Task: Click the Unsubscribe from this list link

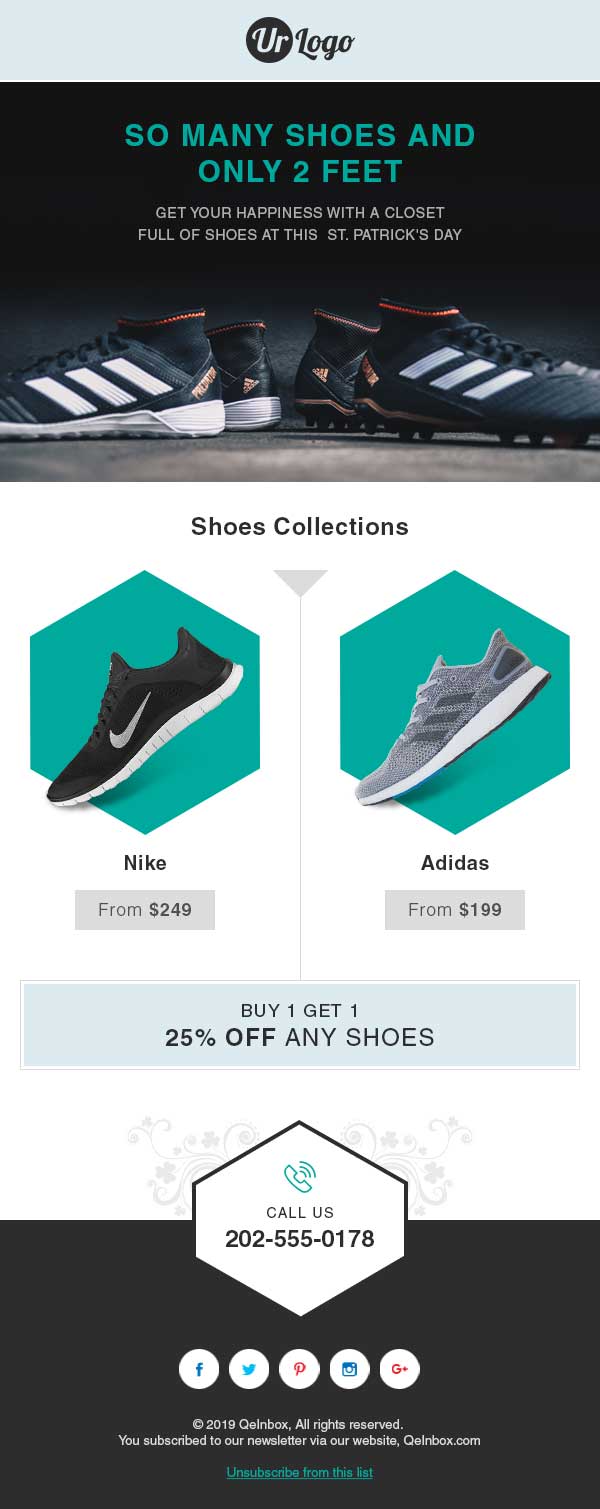Action: click(300, 1472)
